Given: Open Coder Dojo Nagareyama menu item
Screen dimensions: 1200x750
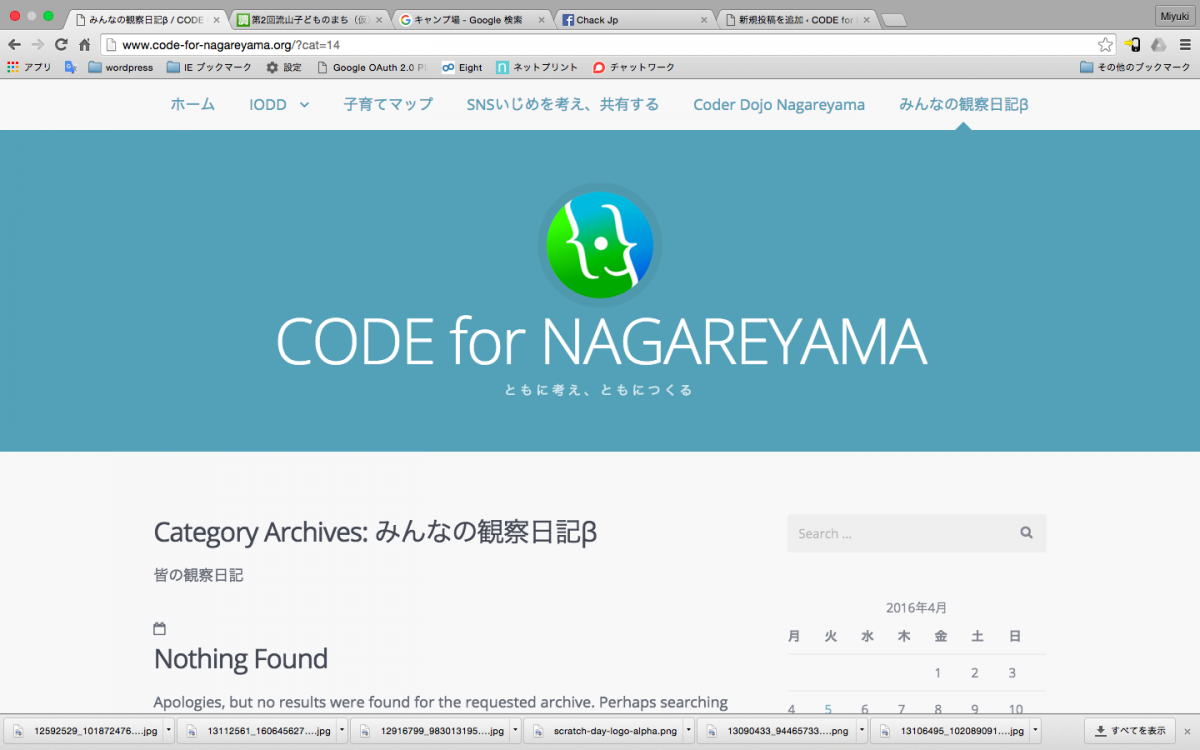Looking at the screenshot, I should click(x=779, y=105).
